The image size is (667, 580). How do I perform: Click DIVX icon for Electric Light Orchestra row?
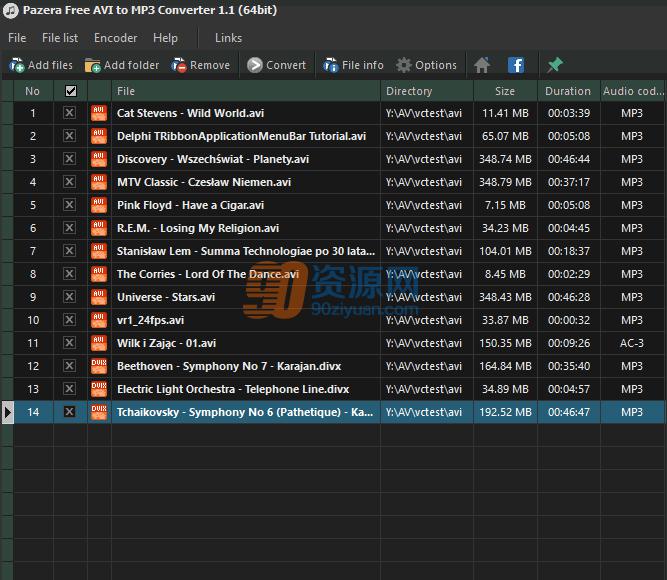coord(99,389)
